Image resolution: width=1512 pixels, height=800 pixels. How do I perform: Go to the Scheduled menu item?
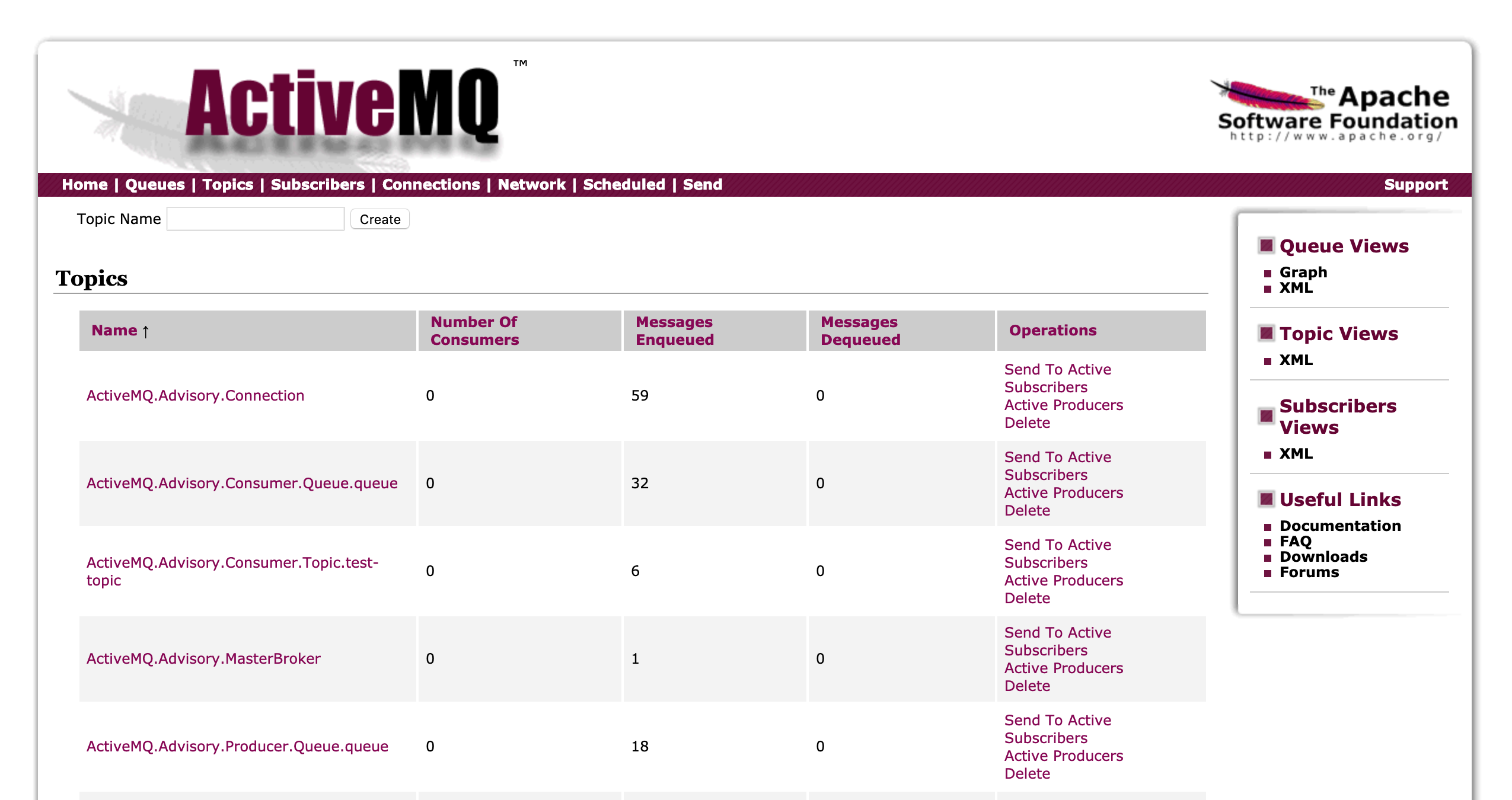[624, 184]
